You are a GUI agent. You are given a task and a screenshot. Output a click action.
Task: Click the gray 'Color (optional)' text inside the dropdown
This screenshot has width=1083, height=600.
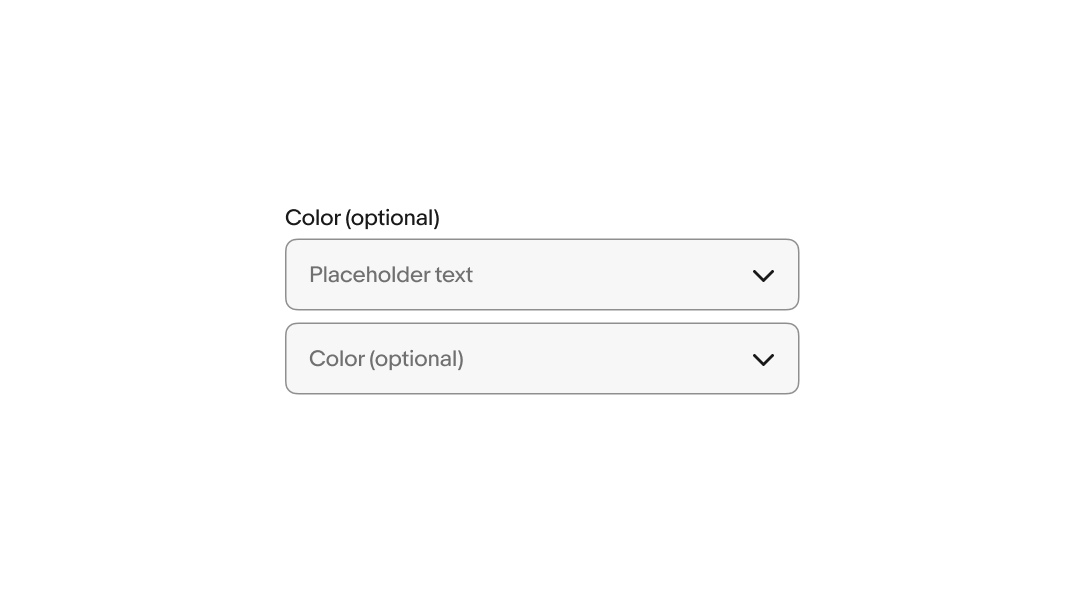(x=386, y=359)
